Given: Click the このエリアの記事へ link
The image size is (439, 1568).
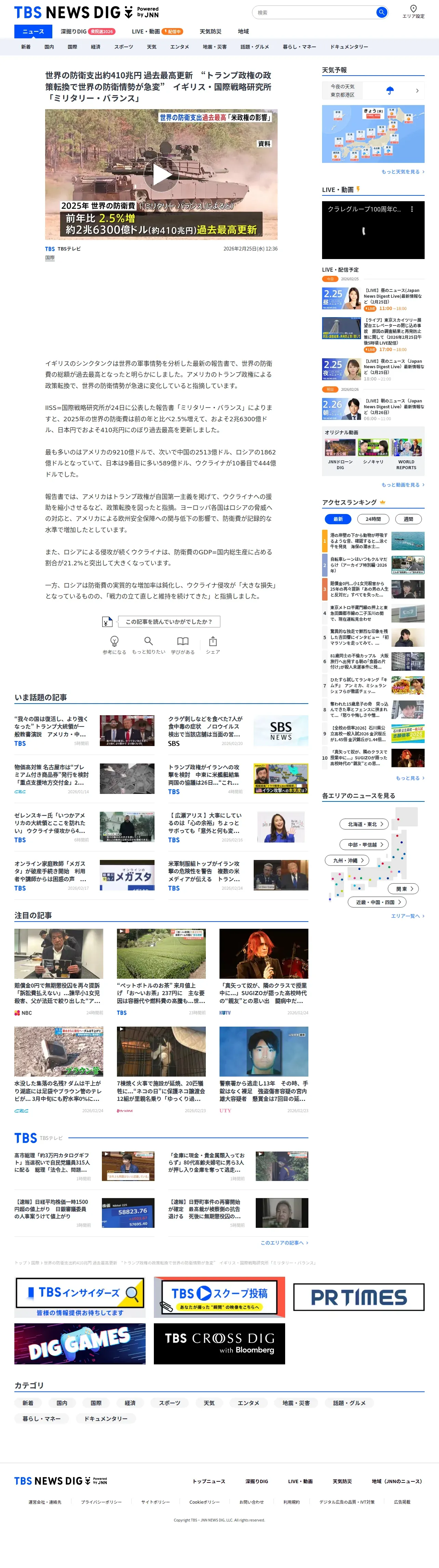Looking at the screenshot, I should point(284,1243).
